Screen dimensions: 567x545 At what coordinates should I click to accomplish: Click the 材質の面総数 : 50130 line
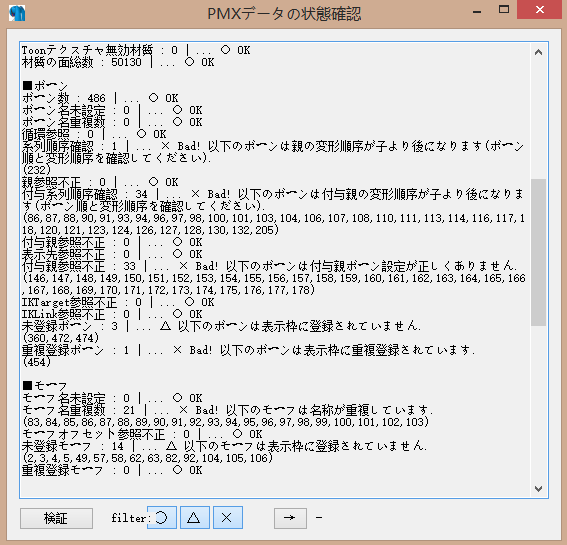click(x=118, y=62)
